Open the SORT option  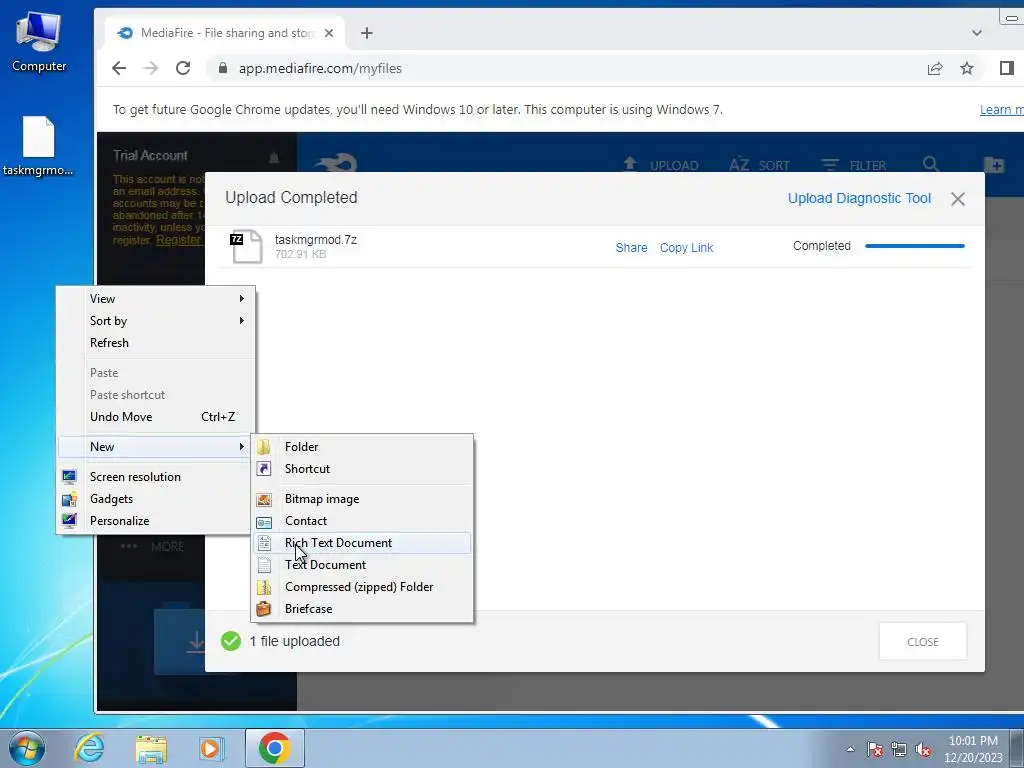pos(759,165)
